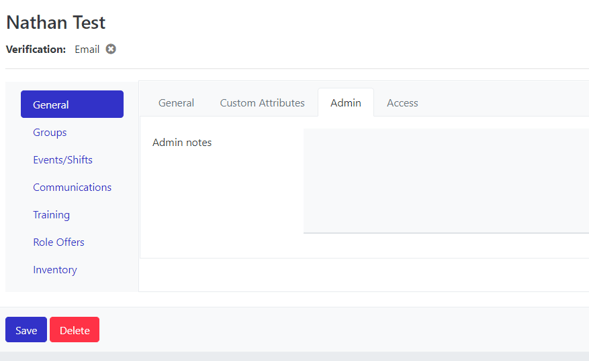Switch to the Custom Attributes tab
Viewport: 589px width, 361px height.
point(262,103)
